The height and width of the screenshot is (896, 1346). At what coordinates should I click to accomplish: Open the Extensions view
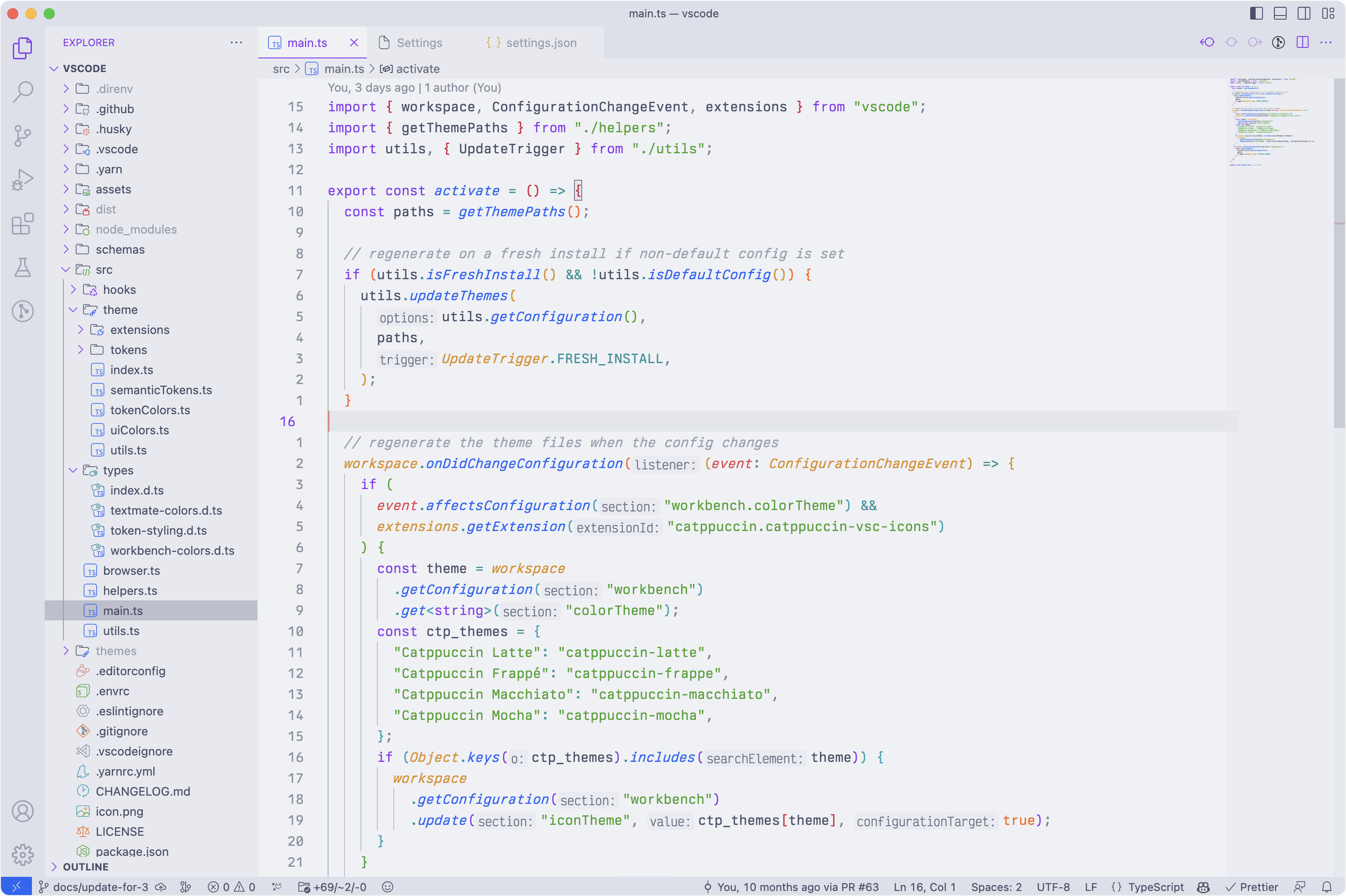[x=23, y=224]
